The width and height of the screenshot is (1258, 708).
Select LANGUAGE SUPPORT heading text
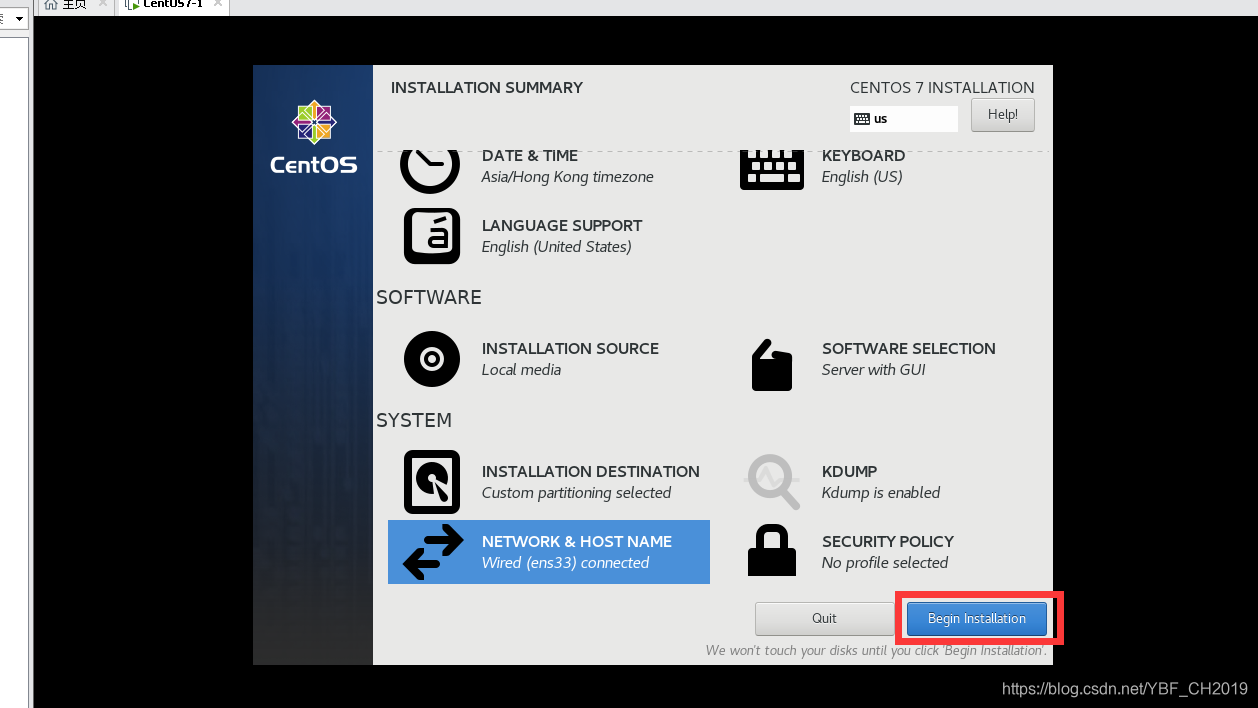point(562,226)
